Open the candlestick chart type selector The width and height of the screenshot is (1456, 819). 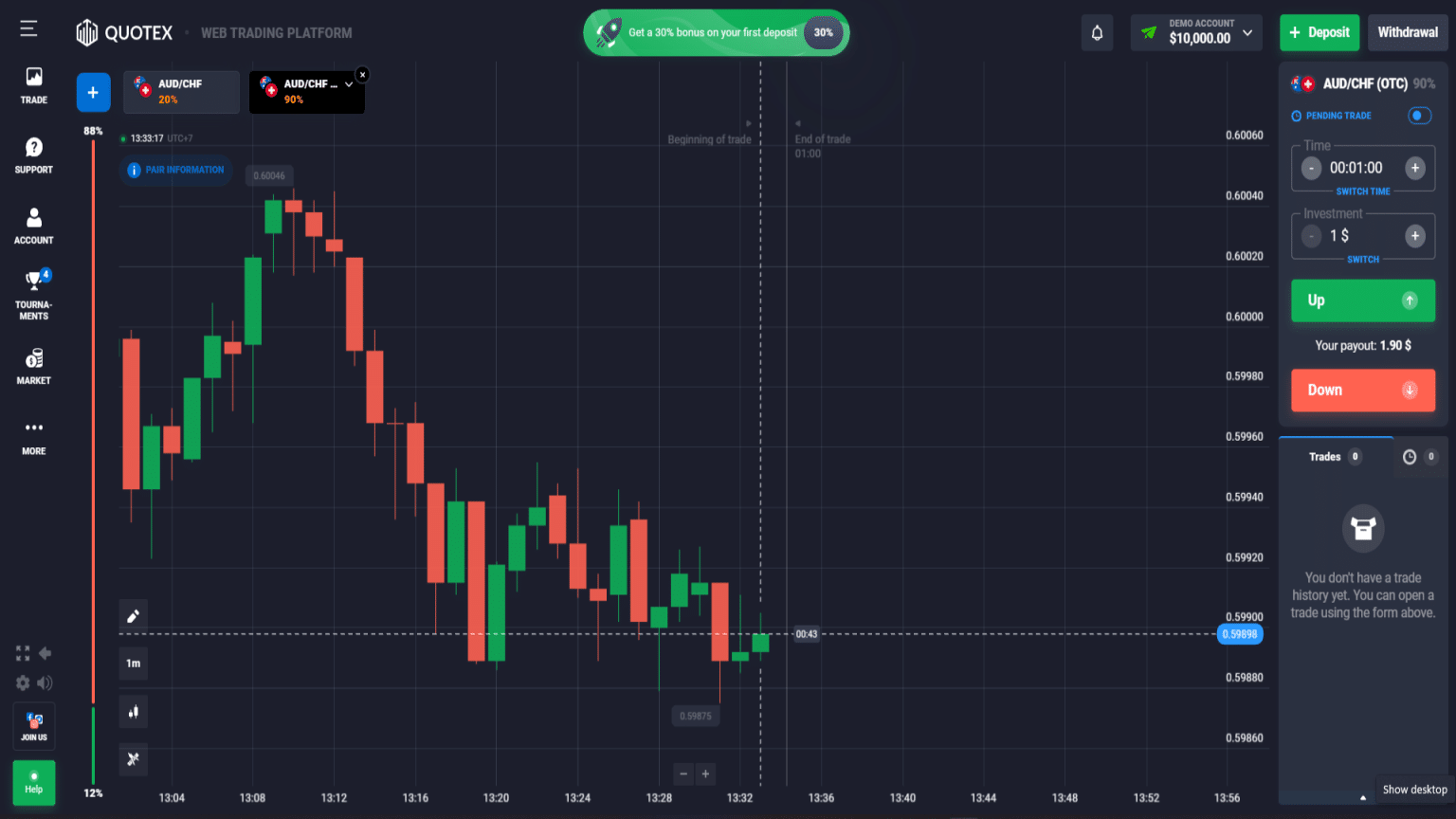[x=134, y=712]
